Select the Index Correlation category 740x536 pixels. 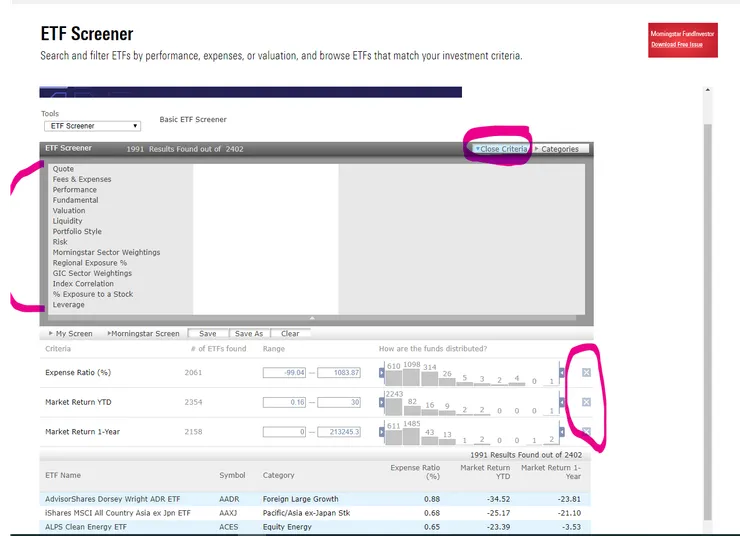coord(83,284)
